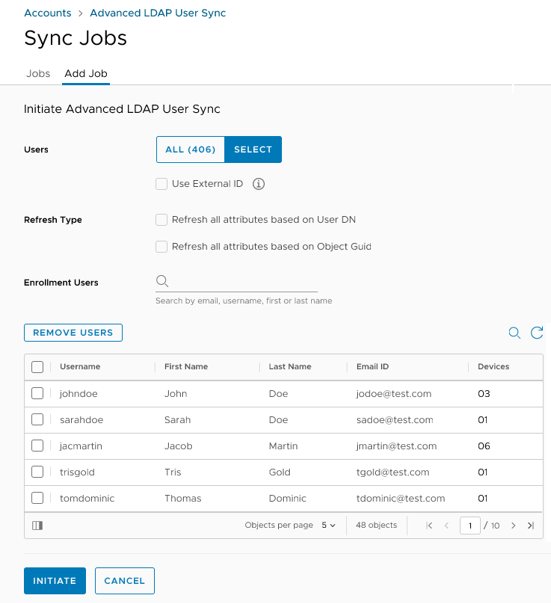Click the search magnifier above the table
551x603 pixels.
coord(514,333)
